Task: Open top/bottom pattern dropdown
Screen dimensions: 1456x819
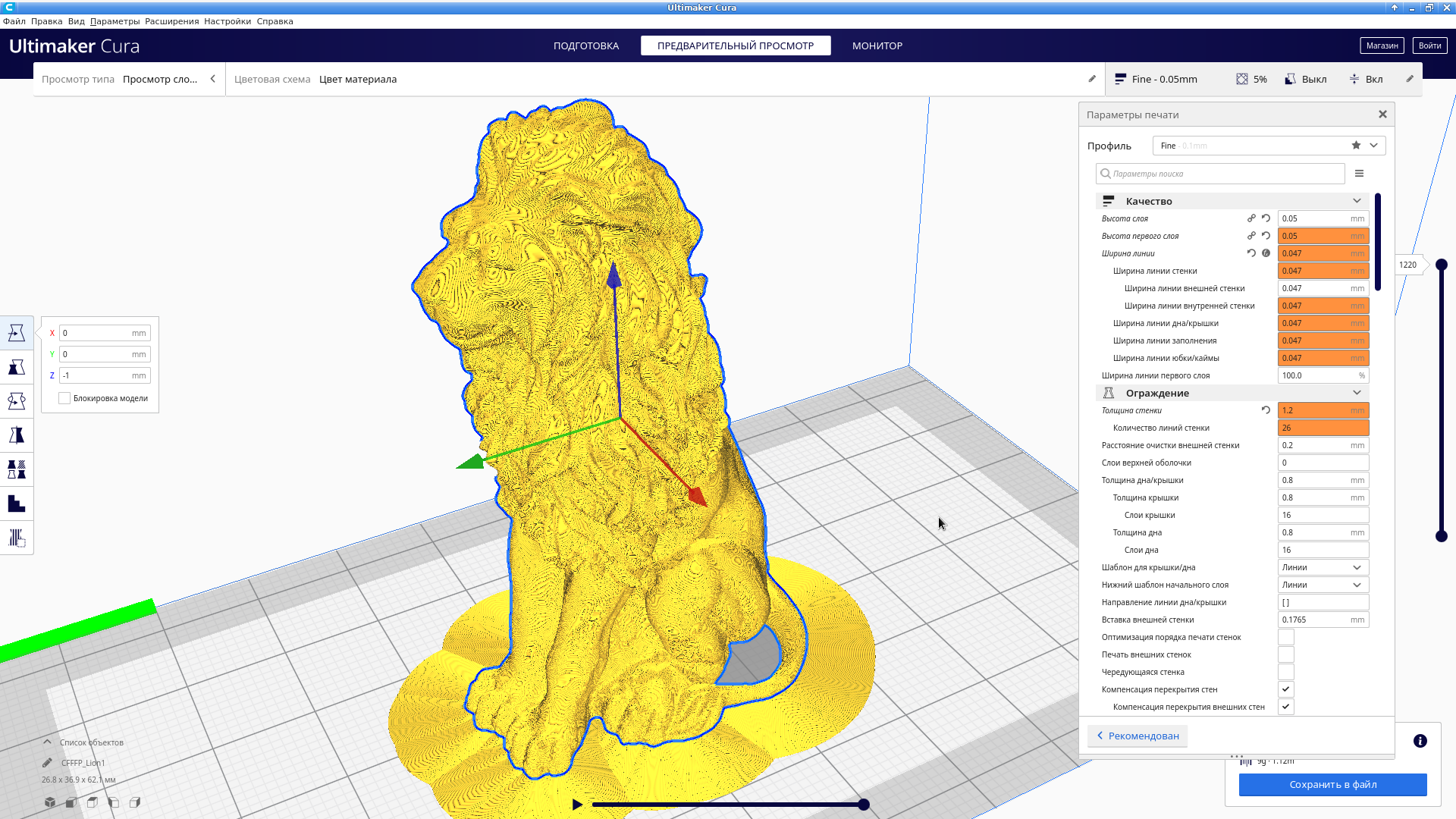Action: click(1323, 567)
